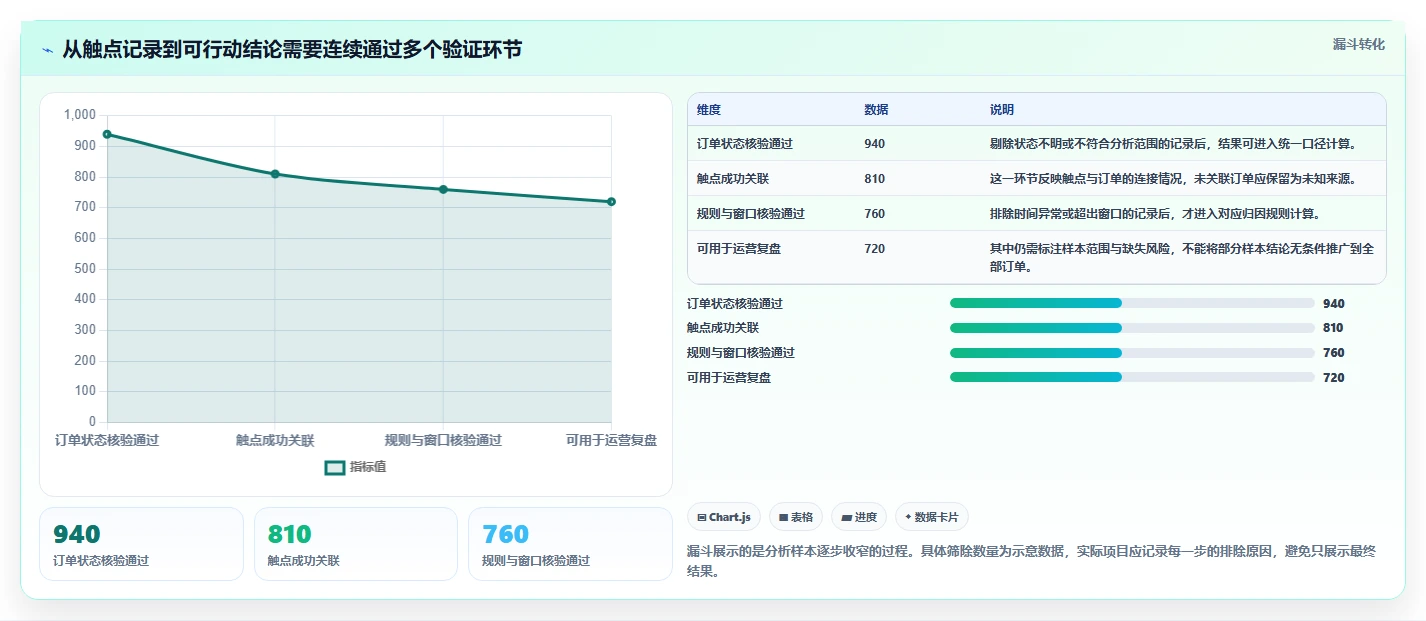Click the 数据 column header
The width and height of the screenshot is (1426, 621).
[876, 110]
